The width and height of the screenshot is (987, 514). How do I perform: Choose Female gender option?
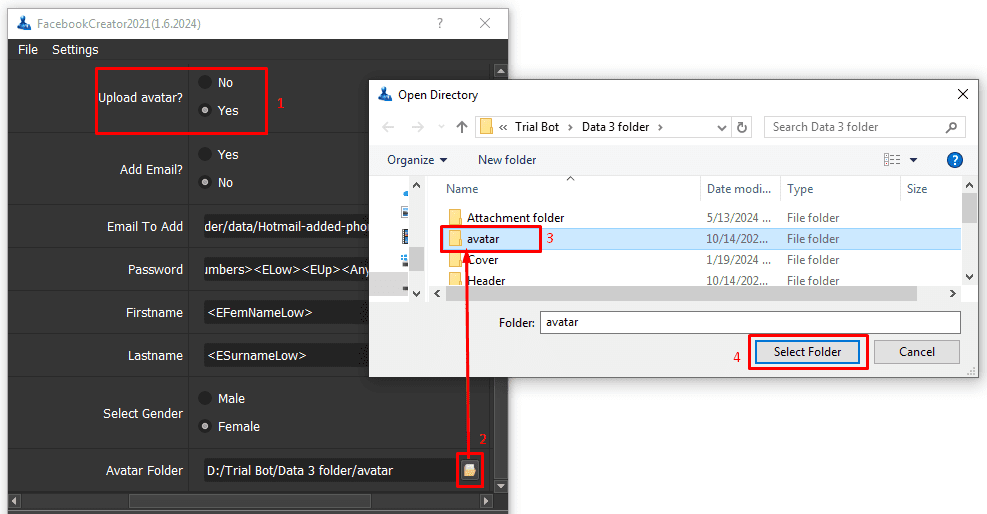click(205, 426)
